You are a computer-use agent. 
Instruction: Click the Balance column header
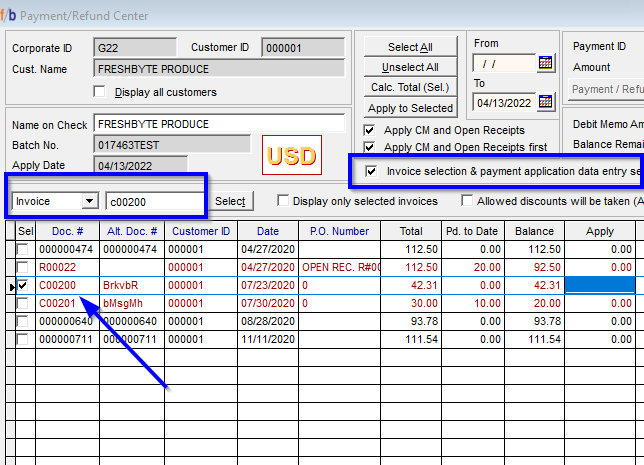(534, 231)
